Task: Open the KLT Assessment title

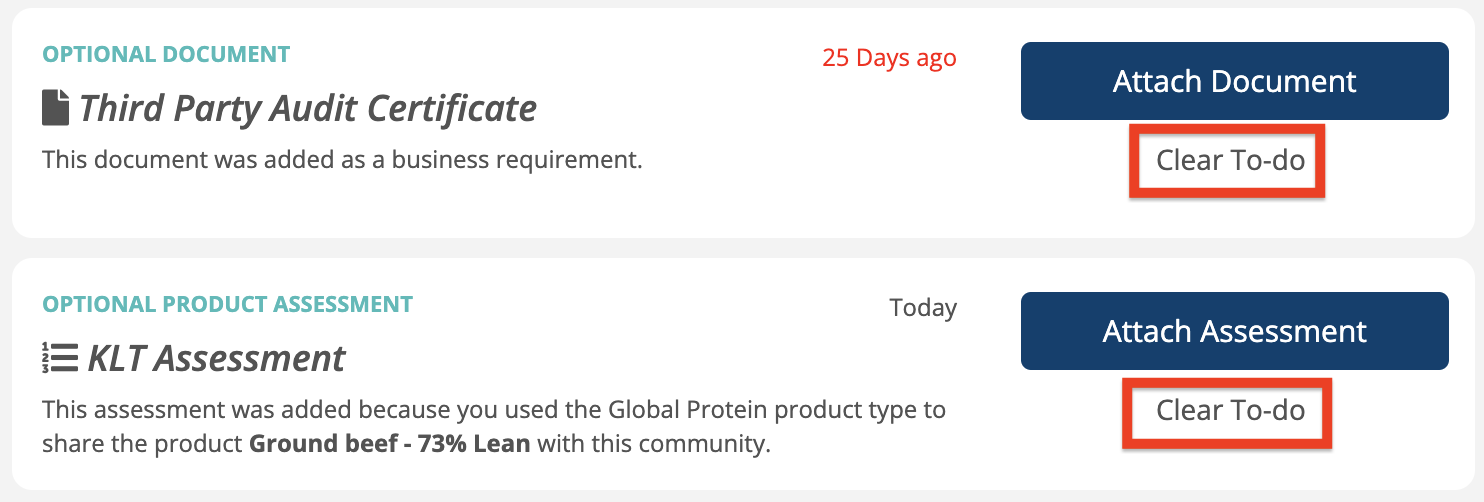Action: [216, 357]
